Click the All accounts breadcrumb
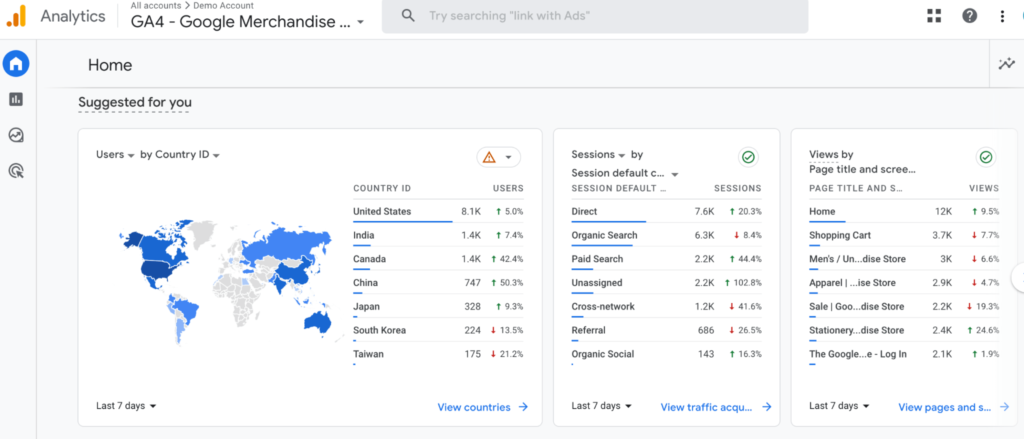Image resolution: width=1024 pixels, height=439 pixels. [x=155, y=5]
